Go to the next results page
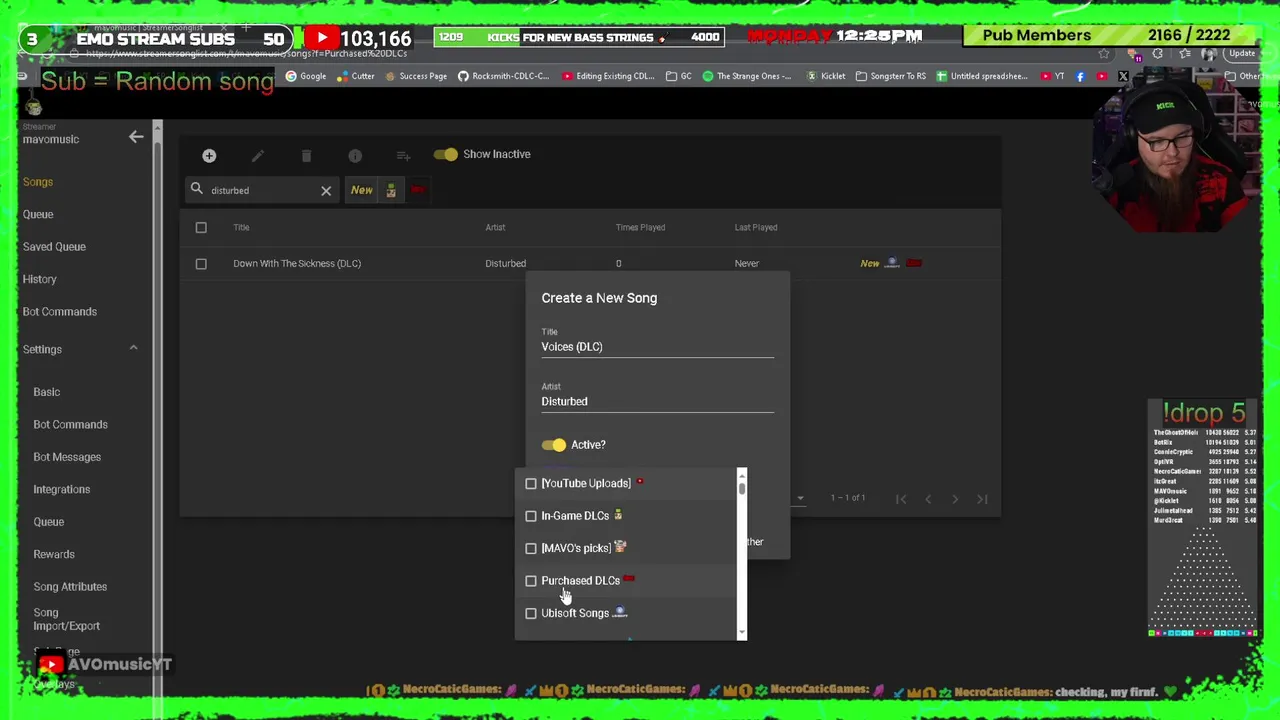Image resolution: width=1280 pixels, height=720 pixels. [955, 499]
